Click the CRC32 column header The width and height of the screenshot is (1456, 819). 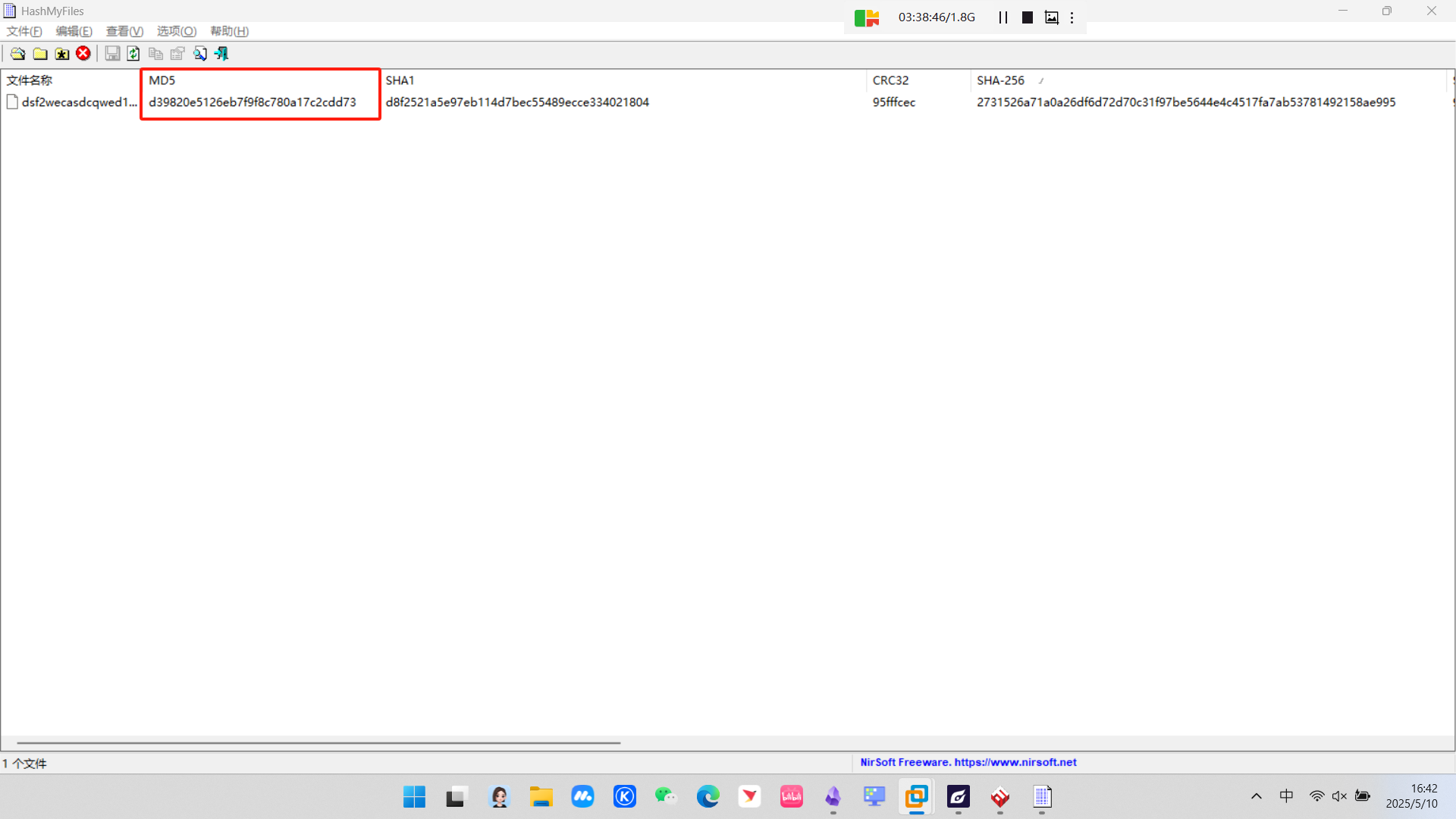(x=890, y=80)
